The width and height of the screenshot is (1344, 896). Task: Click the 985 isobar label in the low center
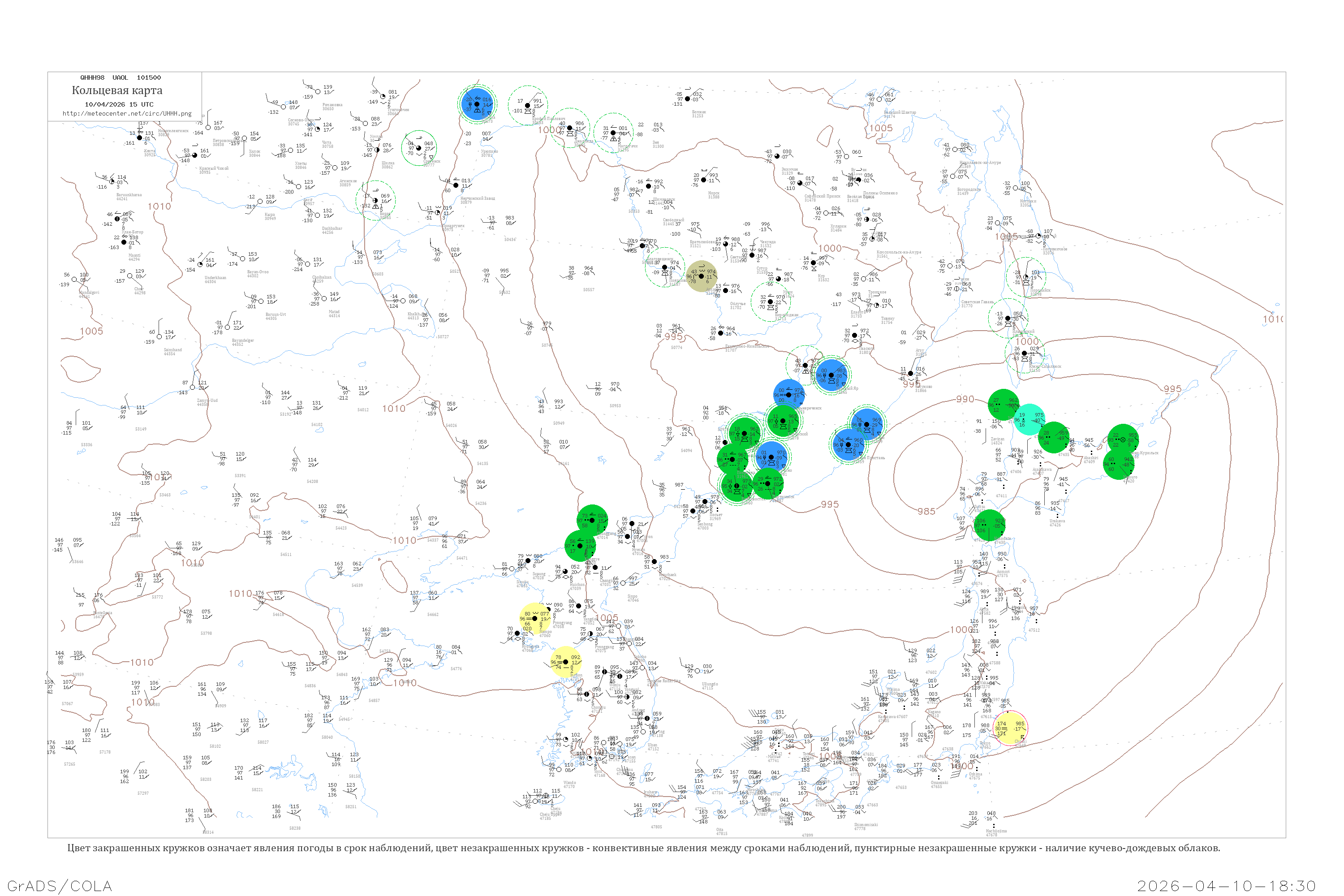926,512
